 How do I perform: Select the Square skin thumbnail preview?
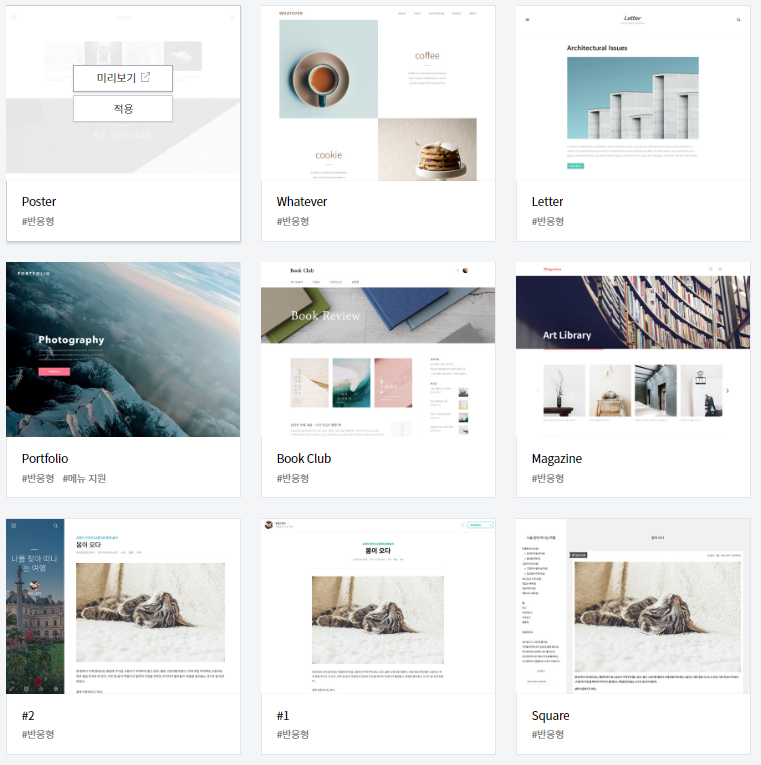pos(633,606)
